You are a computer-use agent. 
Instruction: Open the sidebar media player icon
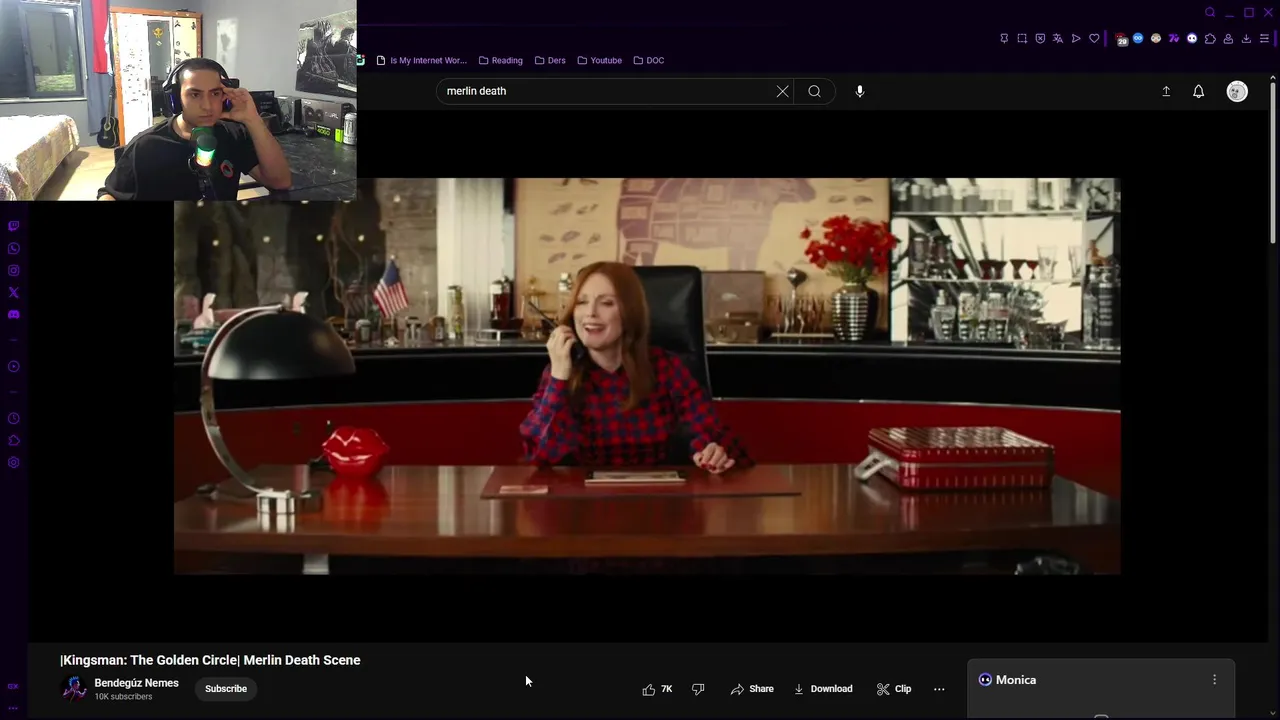(x=13, y=366)
